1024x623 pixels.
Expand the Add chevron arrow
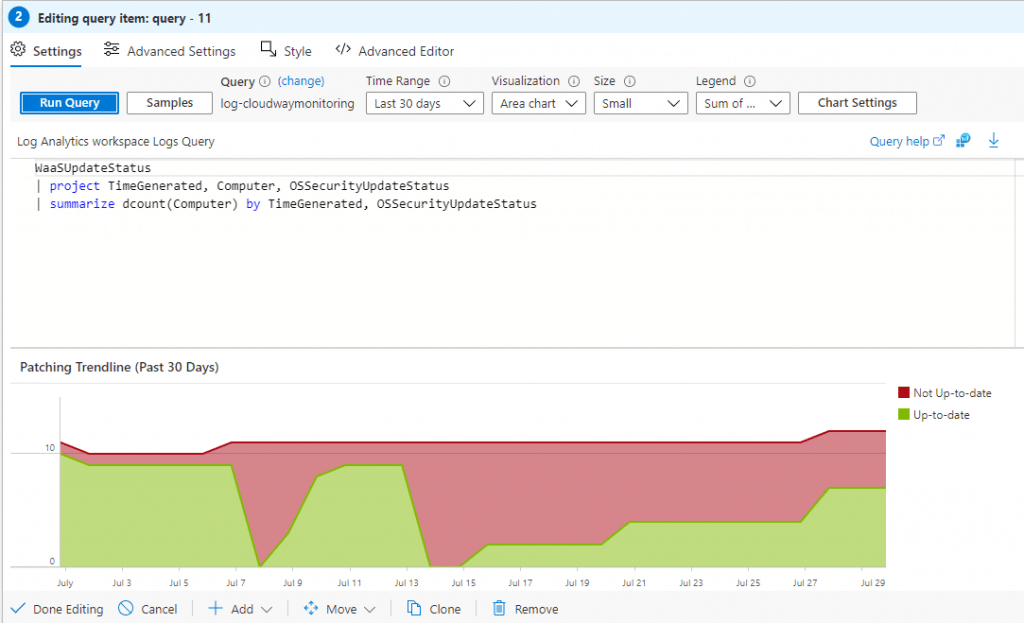point(266,609)
